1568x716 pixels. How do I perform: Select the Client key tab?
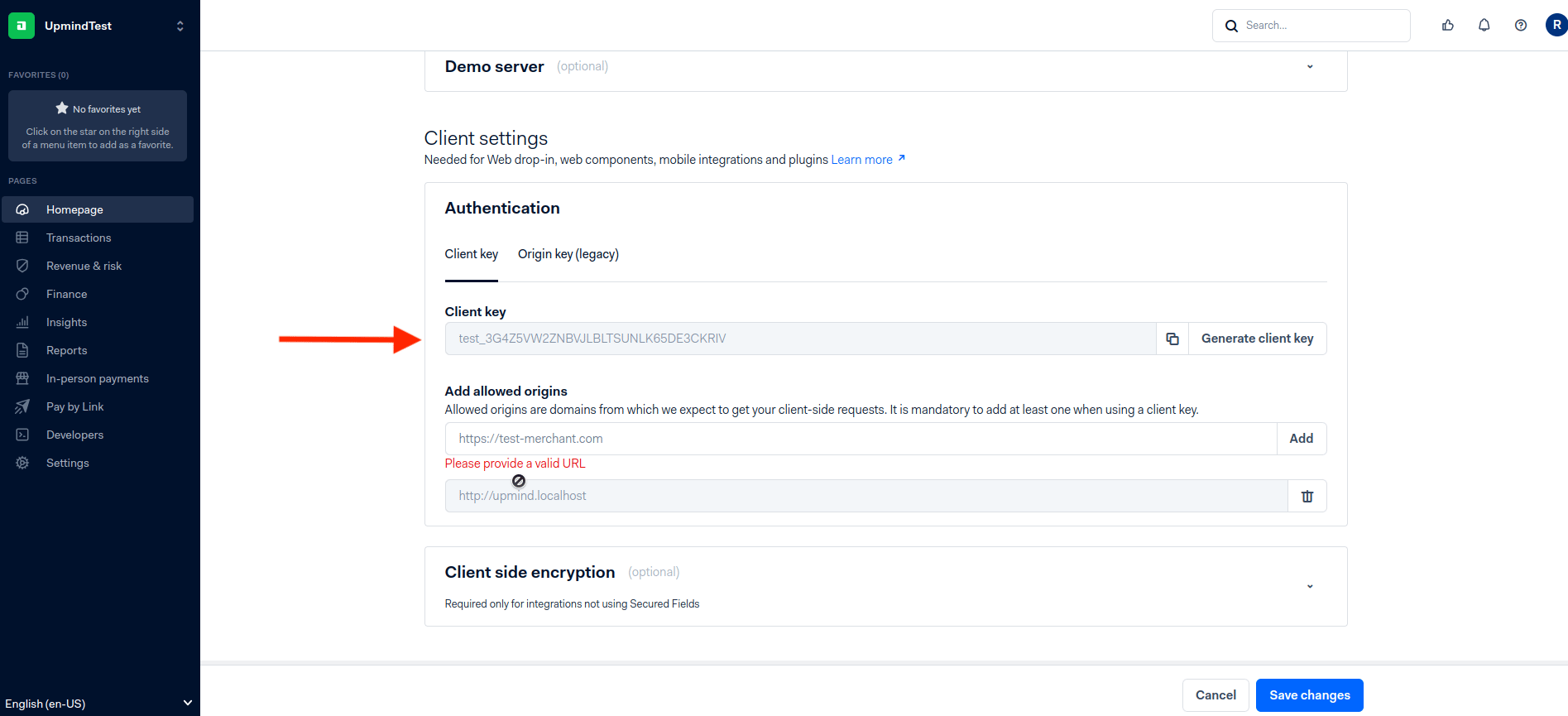(472, 254)
